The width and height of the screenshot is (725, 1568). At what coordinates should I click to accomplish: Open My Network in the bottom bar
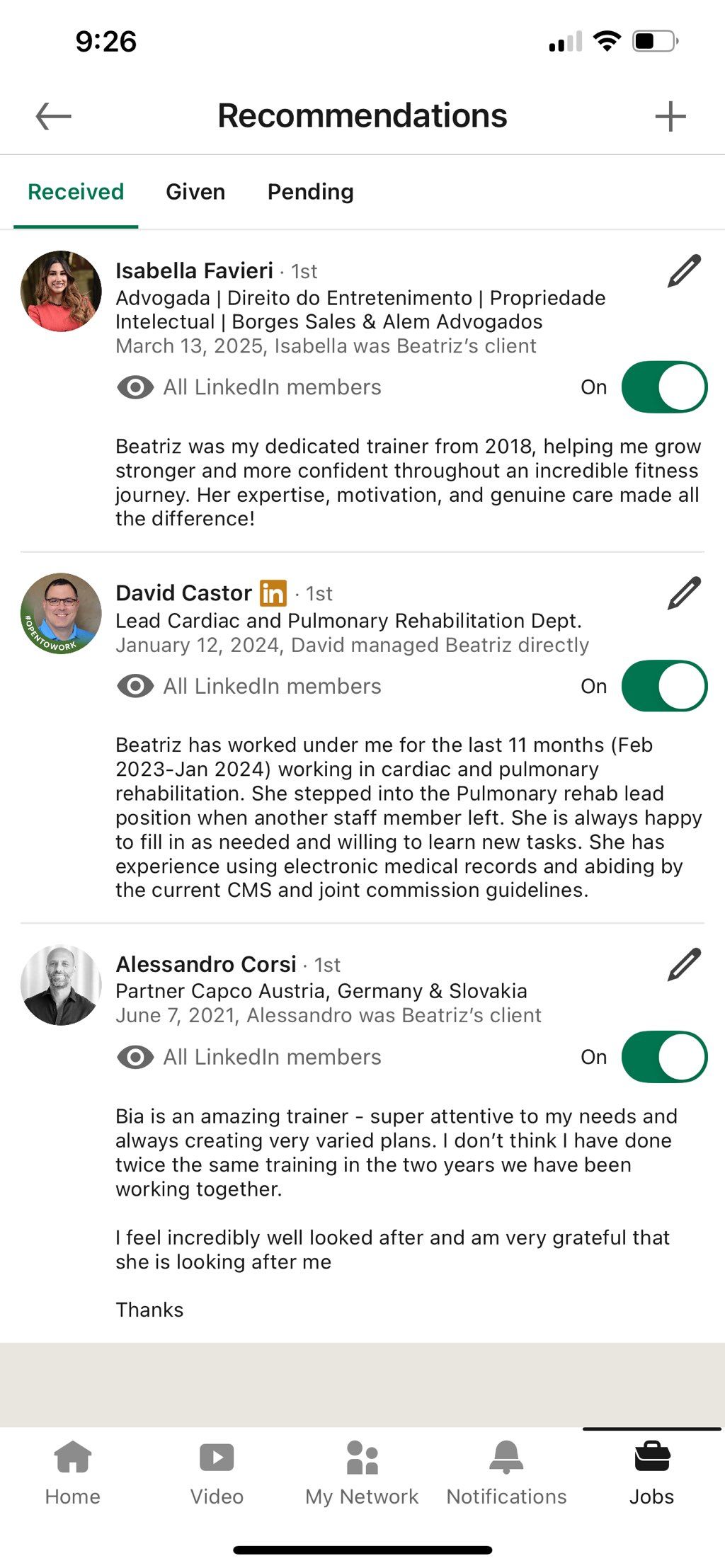pyautogui.click(x=362, y=1474)
